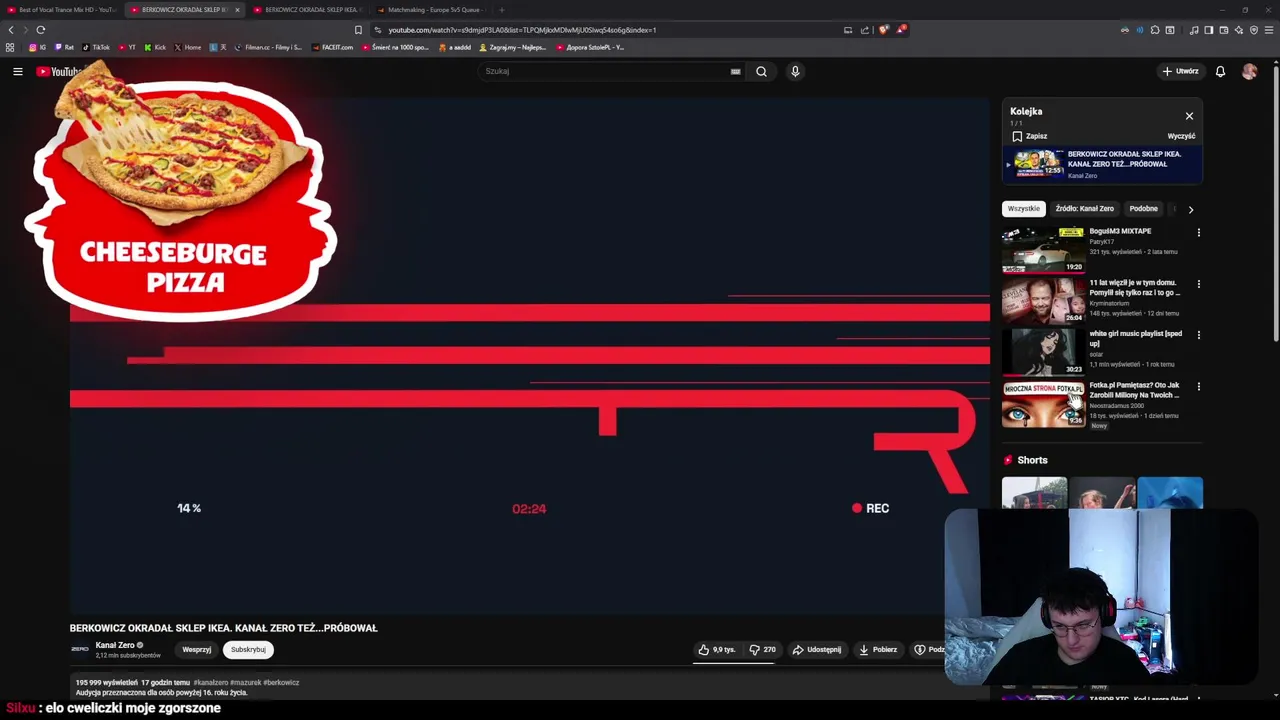Go back in browser history

point(11,30)
